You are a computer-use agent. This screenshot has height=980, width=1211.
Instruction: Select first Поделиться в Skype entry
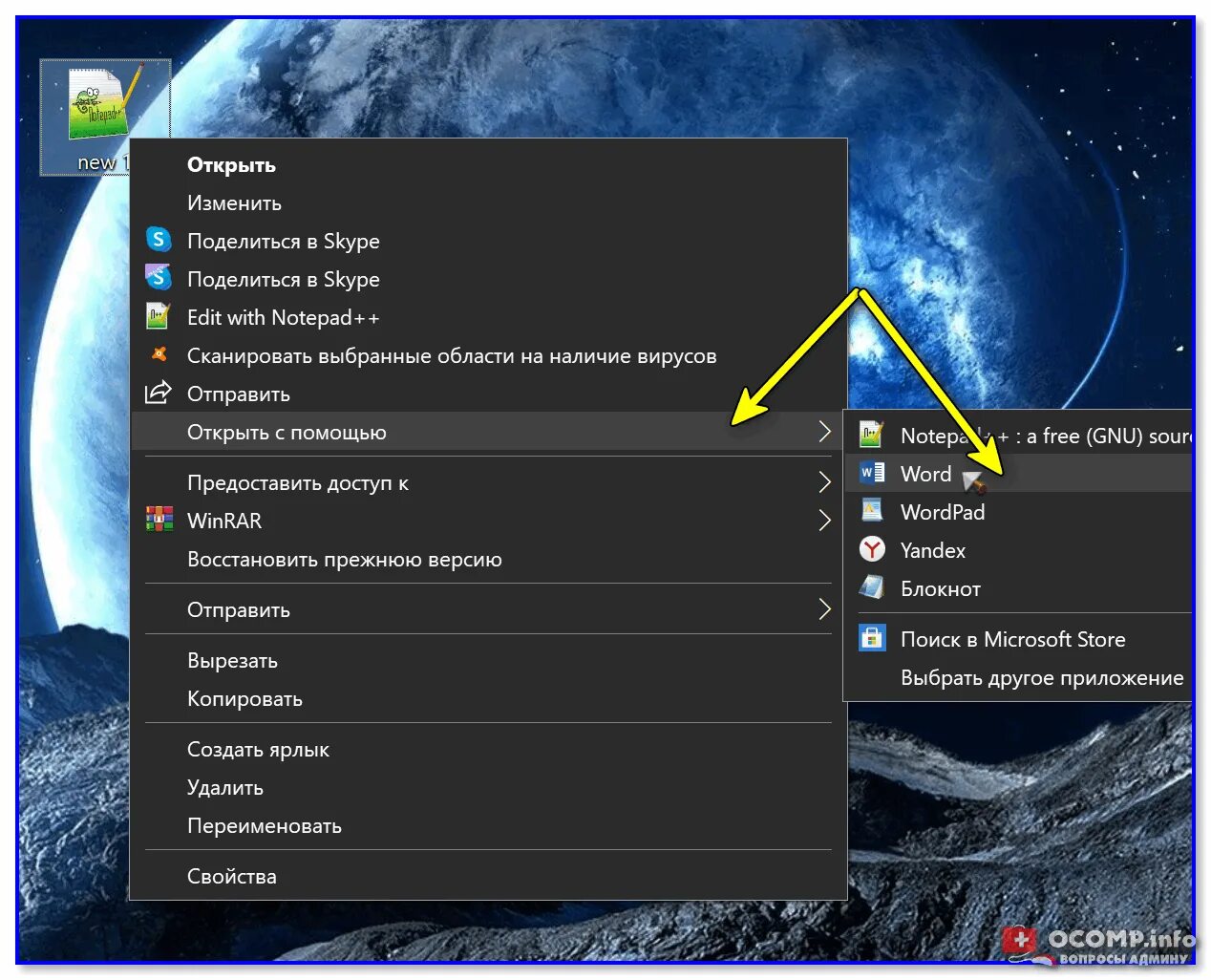[x=488, y=241]
